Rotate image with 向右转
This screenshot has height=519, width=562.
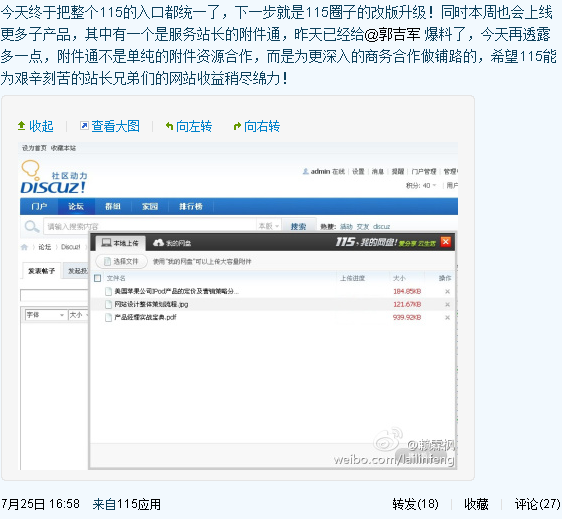pos(262,126)
